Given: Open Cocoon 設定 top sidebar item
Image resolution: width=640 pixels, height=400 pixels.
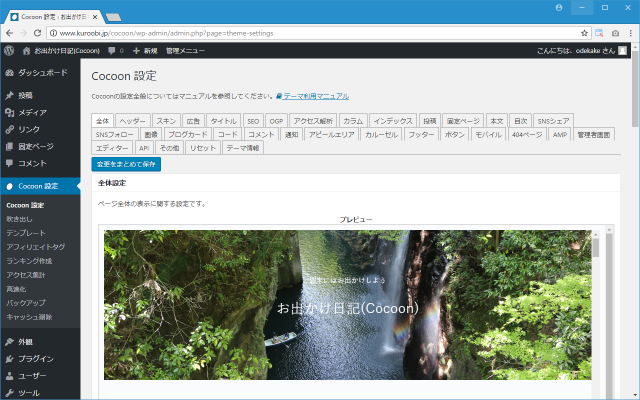Looking at the screenshot, I should 40,186.
